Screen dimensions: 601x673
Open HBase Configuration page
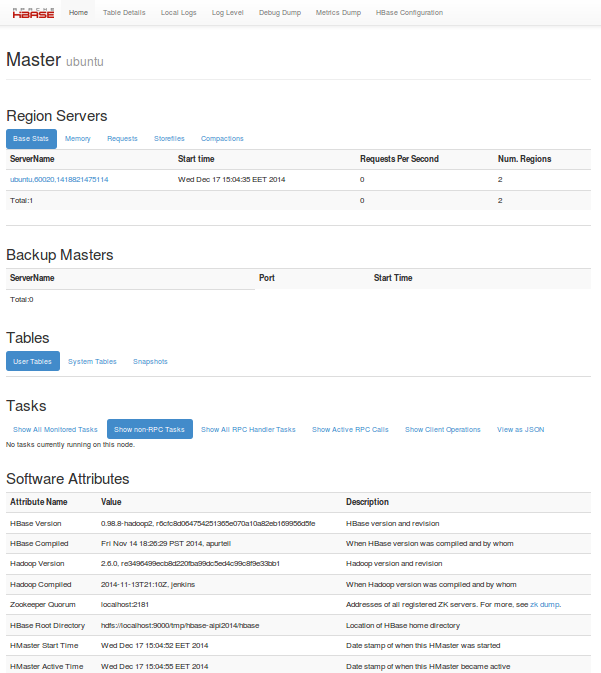pyautogui.click(x=409, y=12)
